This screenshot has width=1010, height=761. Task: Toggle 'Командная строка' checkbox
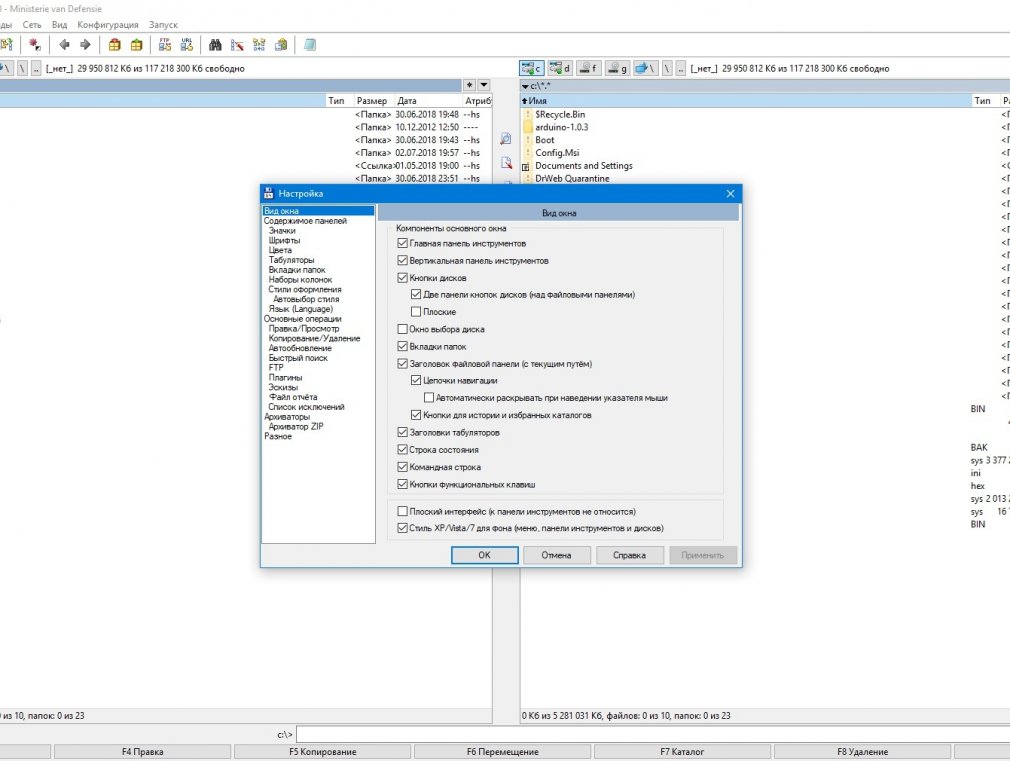403,467
